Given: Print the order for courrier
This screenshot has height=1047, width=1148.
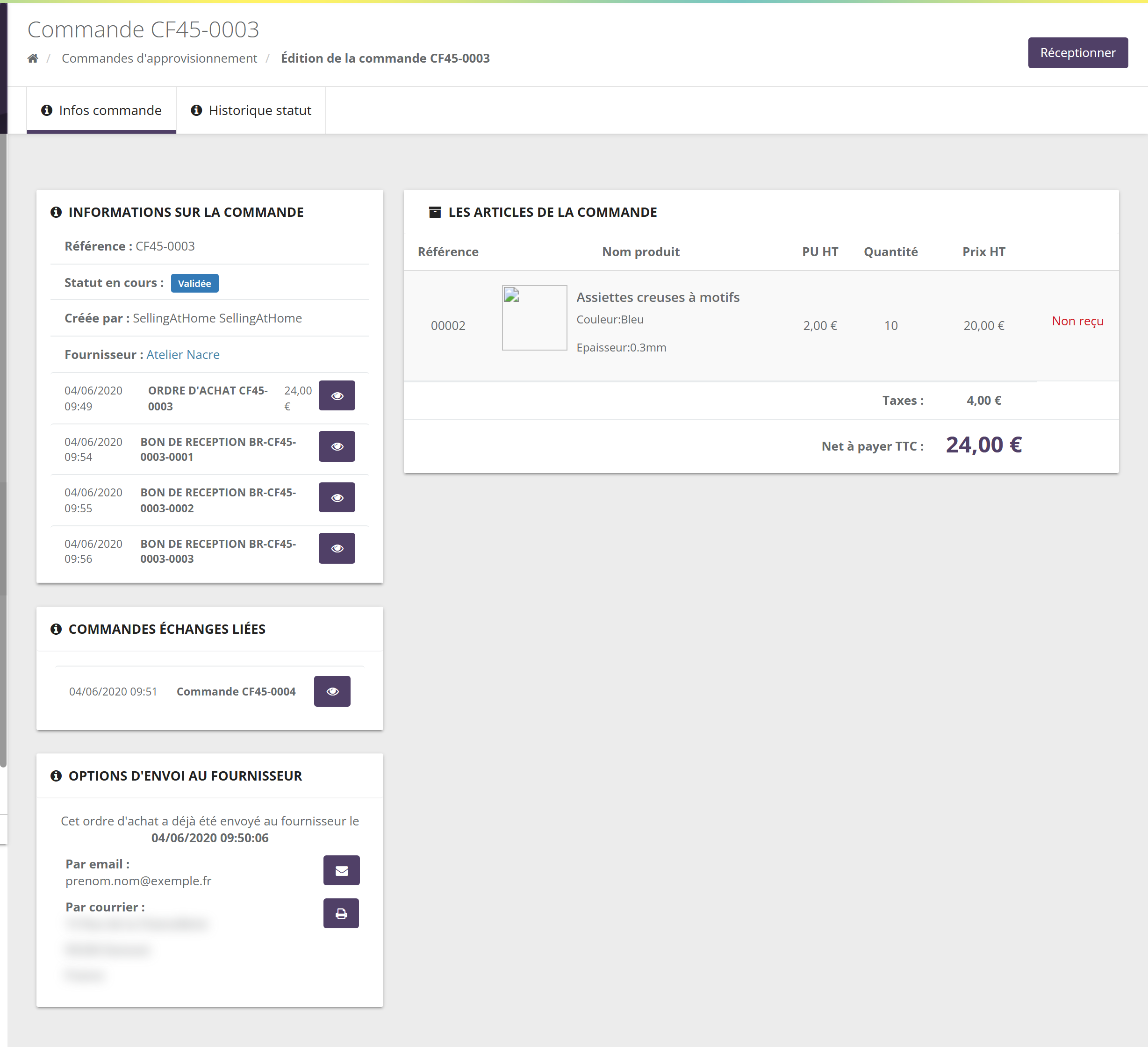Looking at the screenshot, I should coord(341,913).
